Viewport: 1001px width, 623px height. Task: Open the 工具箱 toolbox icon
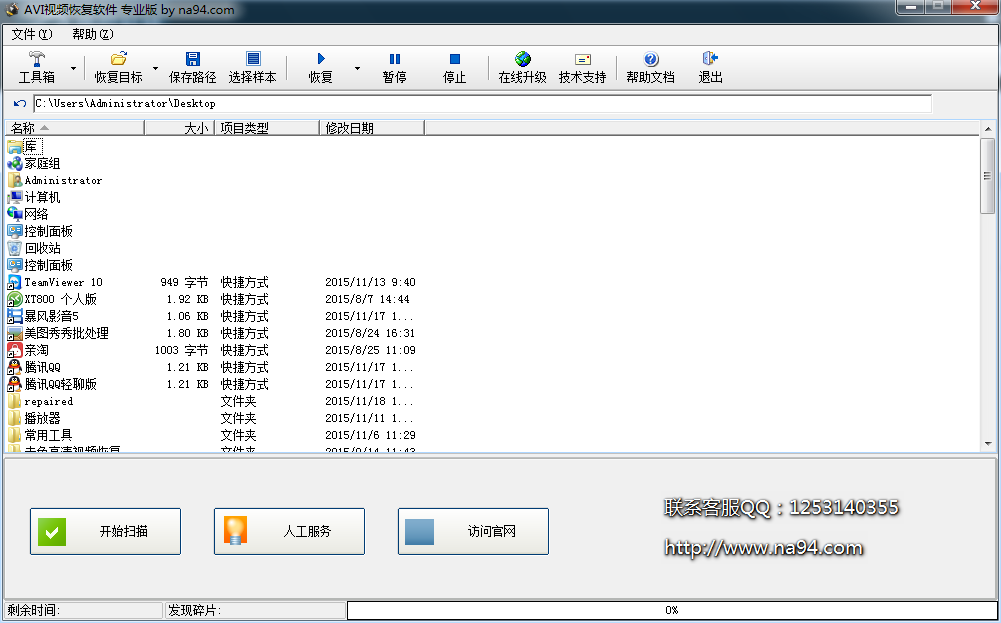[38, 60]
